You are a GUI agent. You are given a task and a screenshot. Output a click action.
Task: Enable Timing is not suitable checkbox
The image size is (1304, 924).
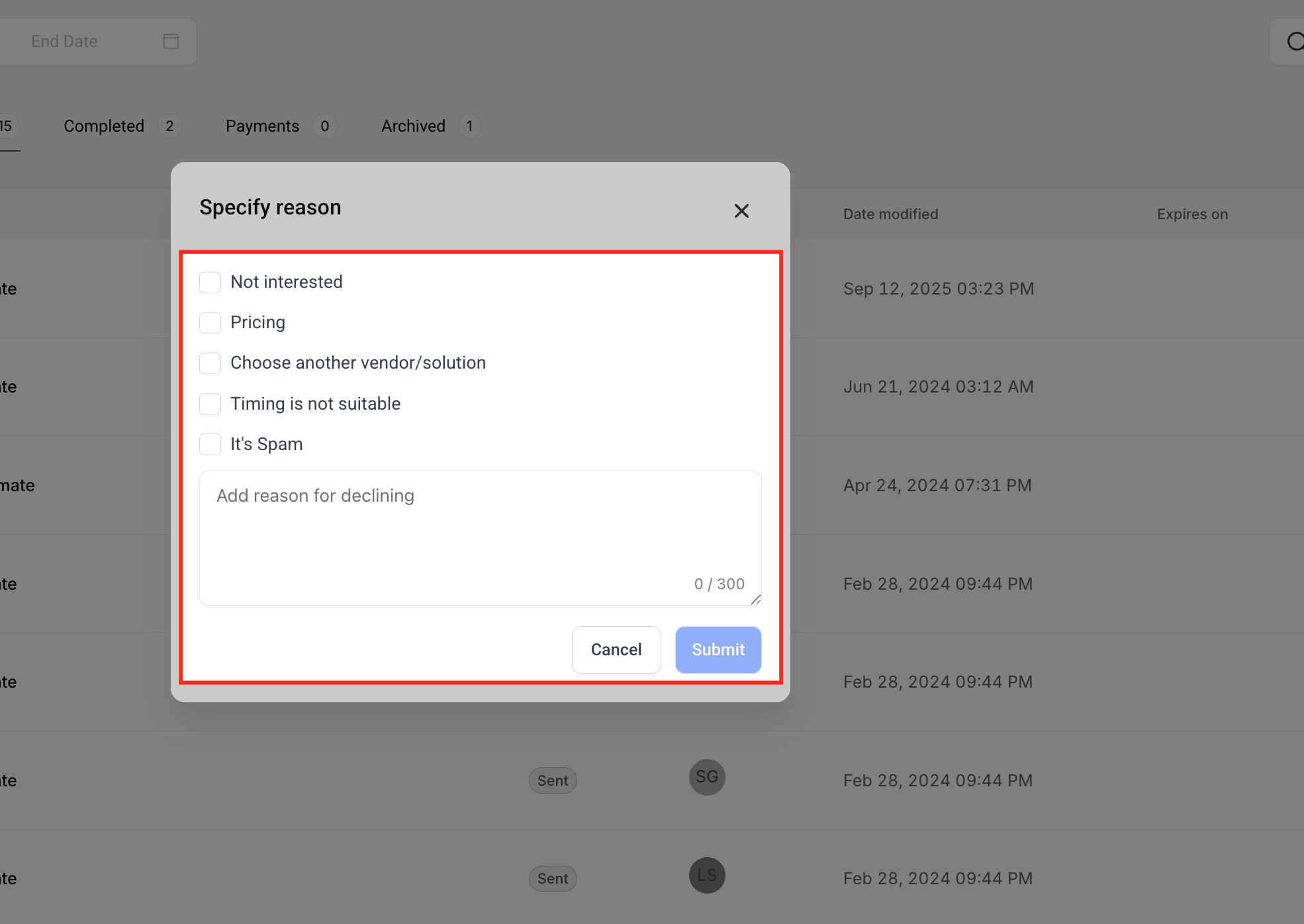[x=210, y=404]
